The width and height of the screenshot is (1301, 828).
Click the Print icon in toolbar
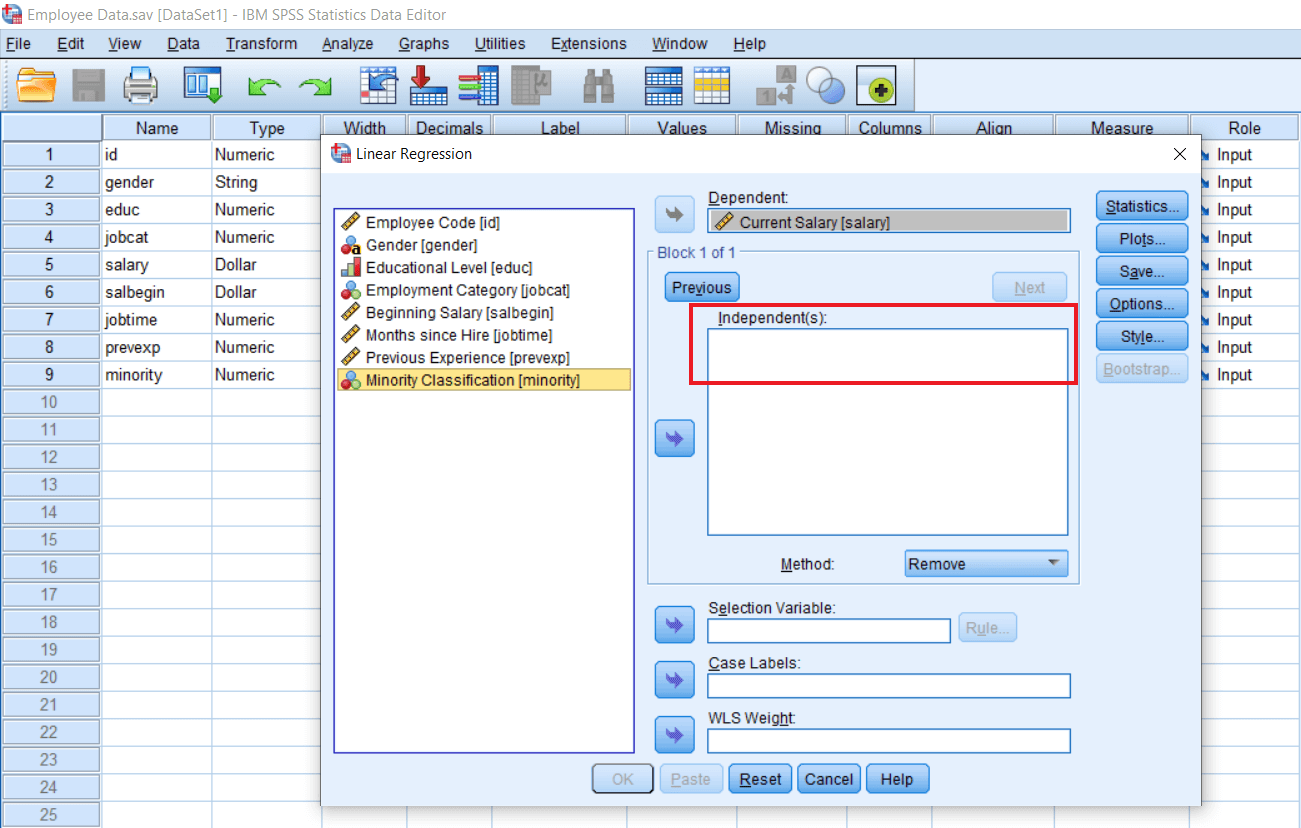point(141,86)
